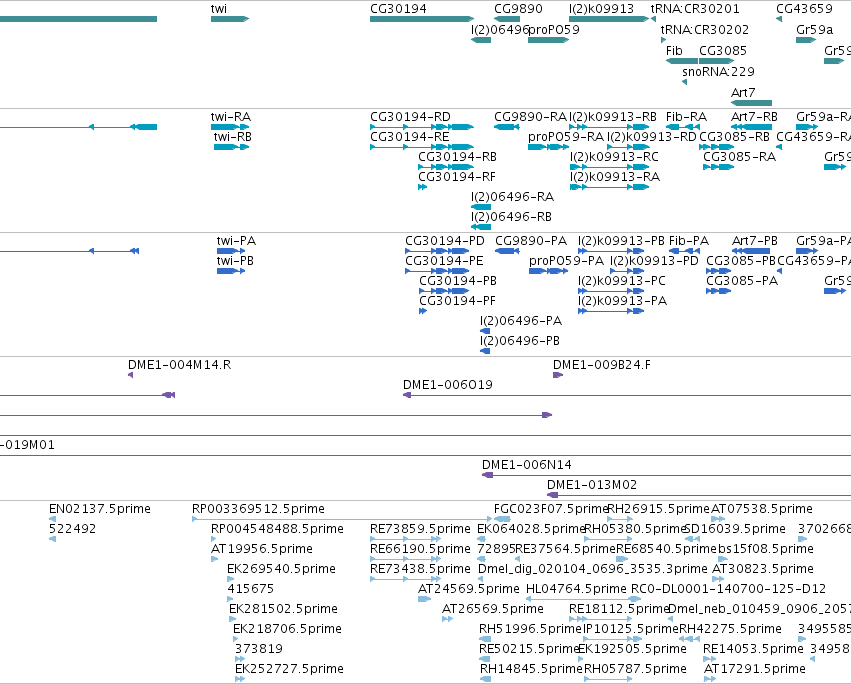This screenshot has height=684, width=851.
Task: Click transcript CG9890-RA
Action: (530, 117)
